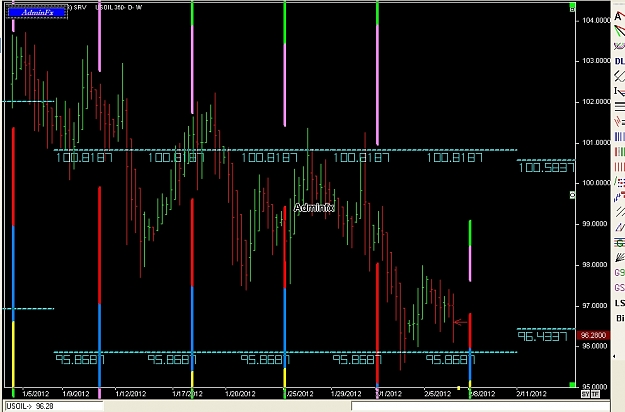Select the red arrow marker on chart
The width and height of the screenshot is (625, 412).
pyautogui.click(x=461, y=322)
